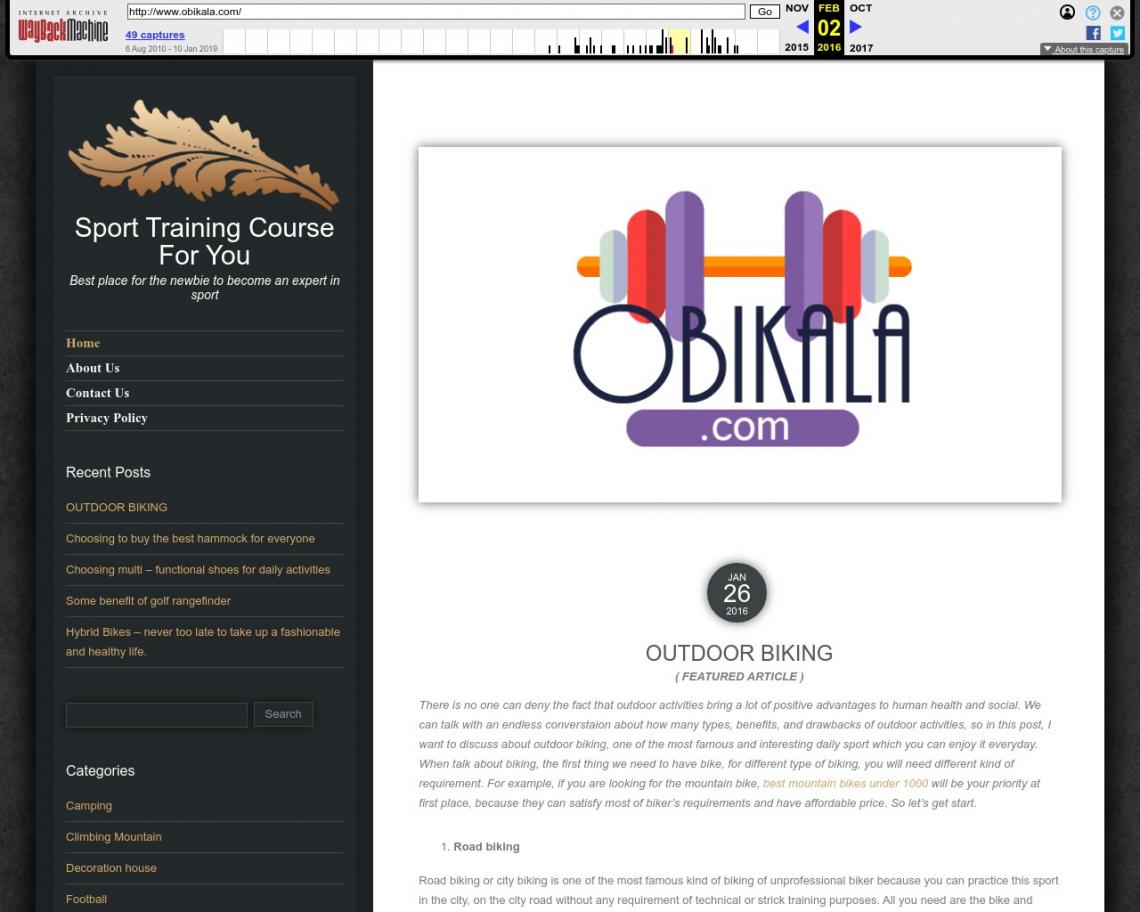Viewport: 1140px width, 912px height.
Task: Open the Contact Us menu item
Action: 97,393
